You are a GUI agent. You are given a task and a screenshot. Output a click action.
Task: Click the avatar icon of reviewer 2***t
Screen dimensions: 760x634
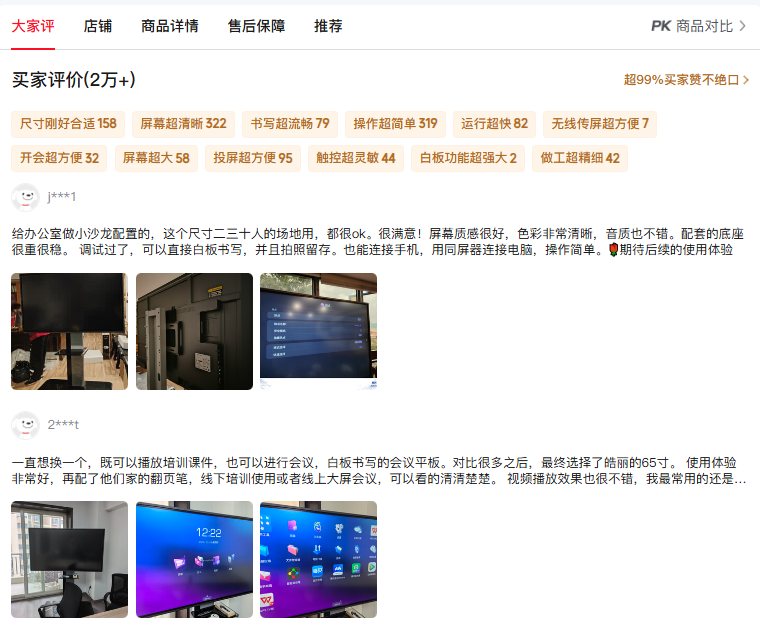pyautogui.click(x=25, y=425)
